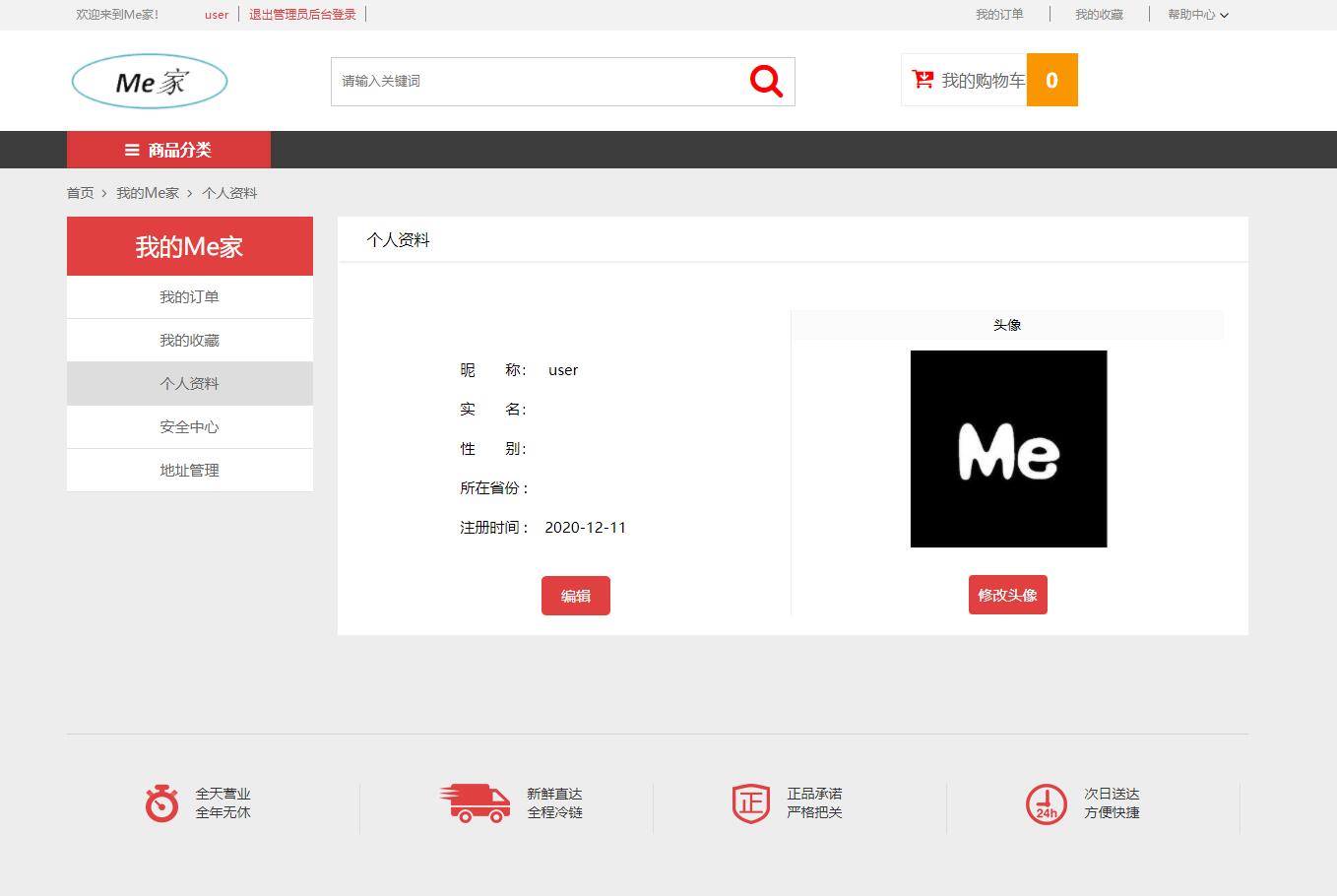Image resolution: width=1337 pixels, height=896 pixels.
Task: Open 地址管理 from the sidebar
Action: click(189, 470)
